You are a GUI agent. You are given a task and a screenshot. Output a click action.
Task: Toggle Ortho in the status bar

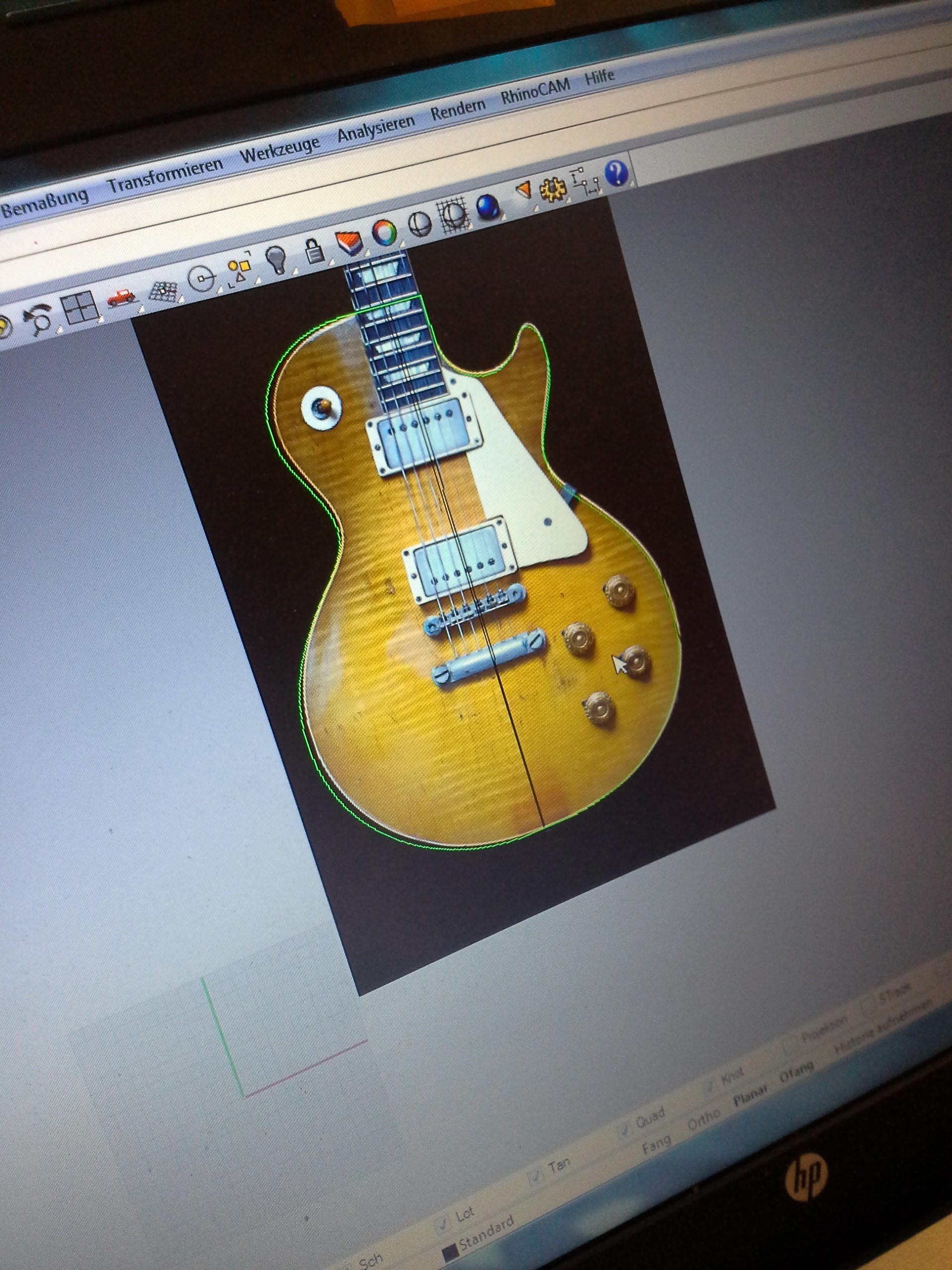click(x=704, y=1120)
